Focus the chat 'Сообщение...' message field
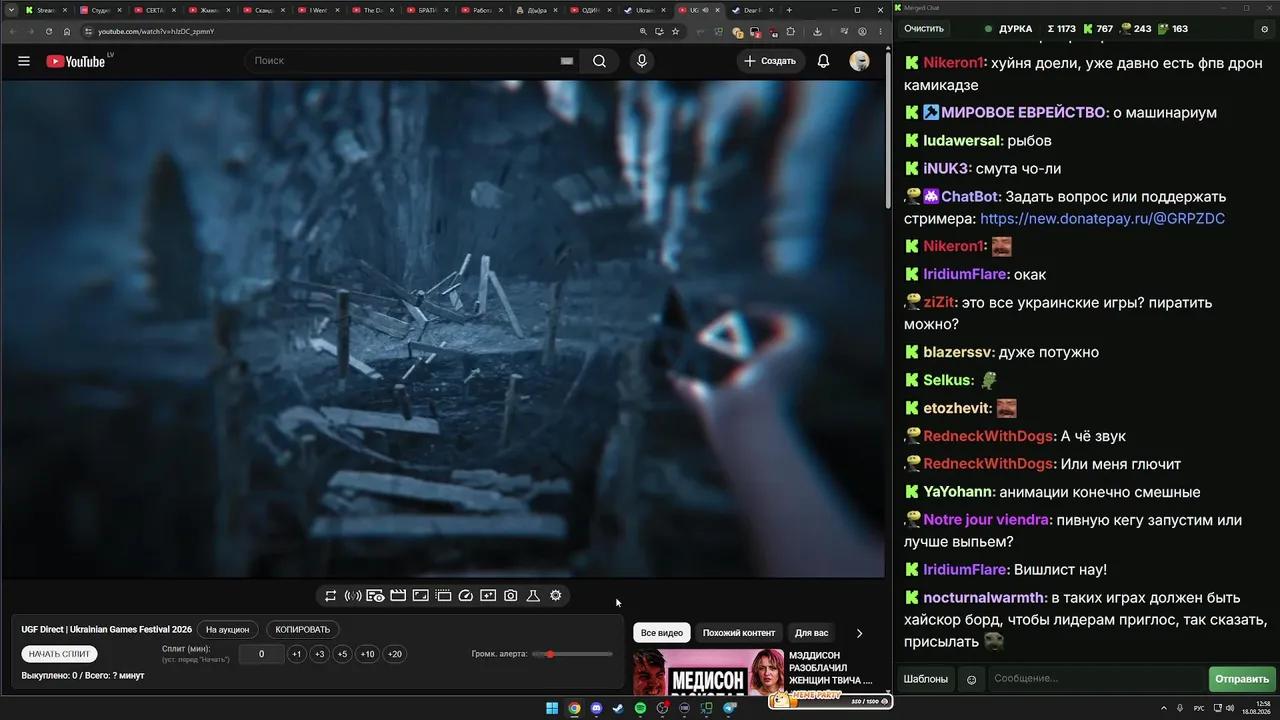The width and height of the screenshot is (1280, 720). point(1096,679)
